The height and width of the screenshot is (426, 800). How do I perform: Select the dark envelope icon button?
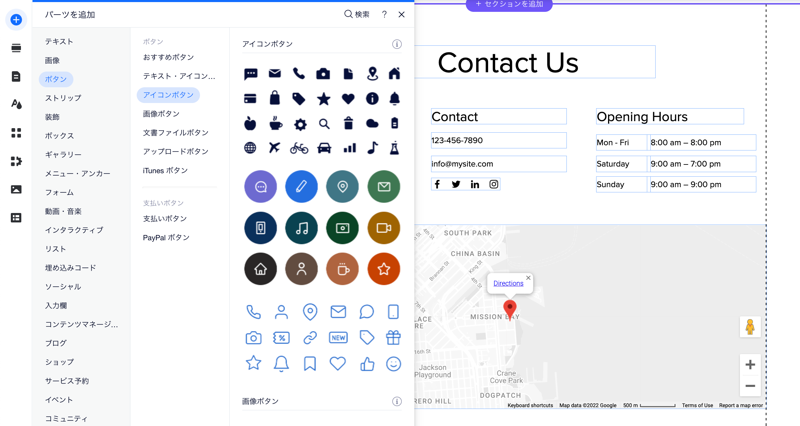[274, 73]
